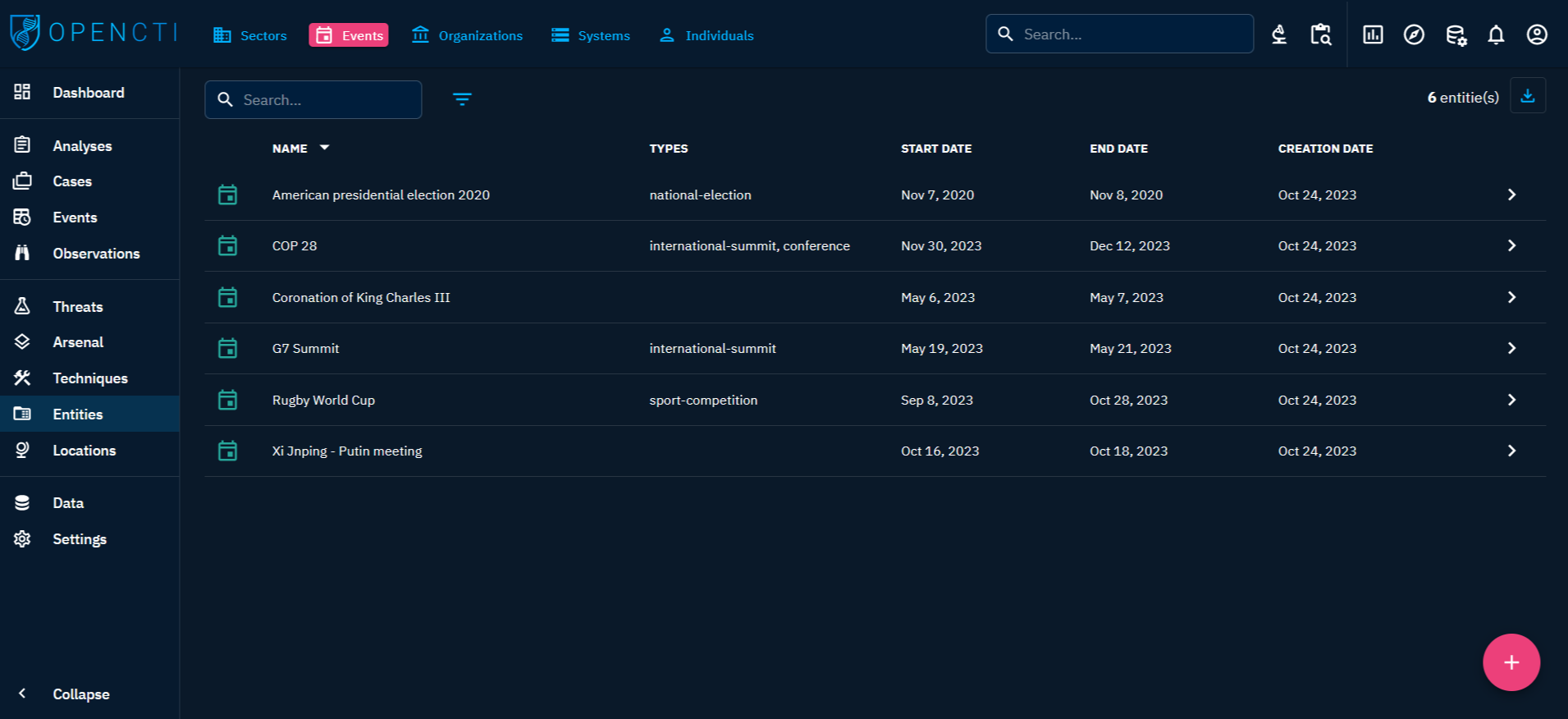Click the pink add entity button
This screenshot has height=719, width=1568.
(x=1511, y=662)
